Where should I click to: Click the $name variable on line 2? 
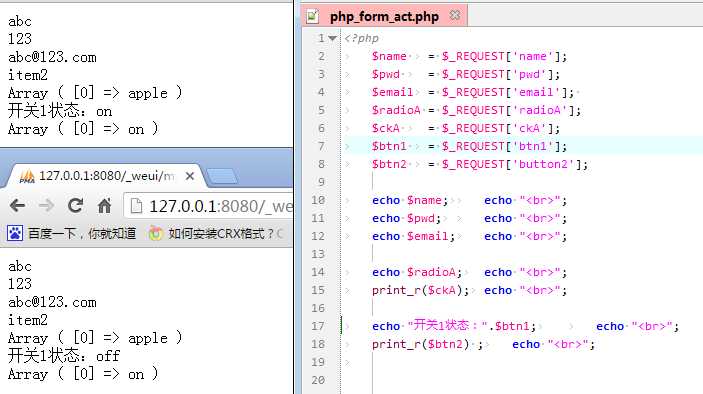(389, 56)
